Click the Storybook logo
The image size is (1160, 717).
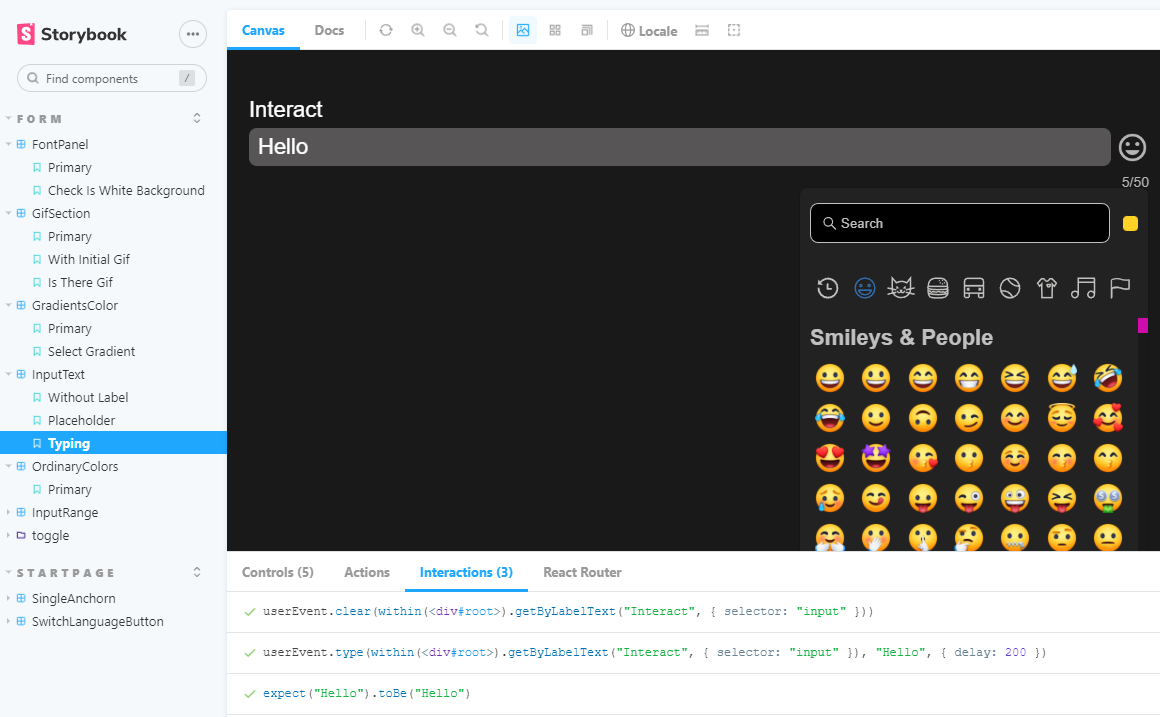(x=72, y=34)
